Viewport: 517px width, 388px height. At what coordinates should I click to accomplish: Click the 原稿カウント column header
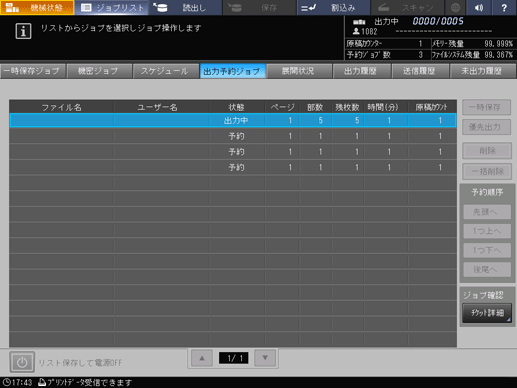432,107
